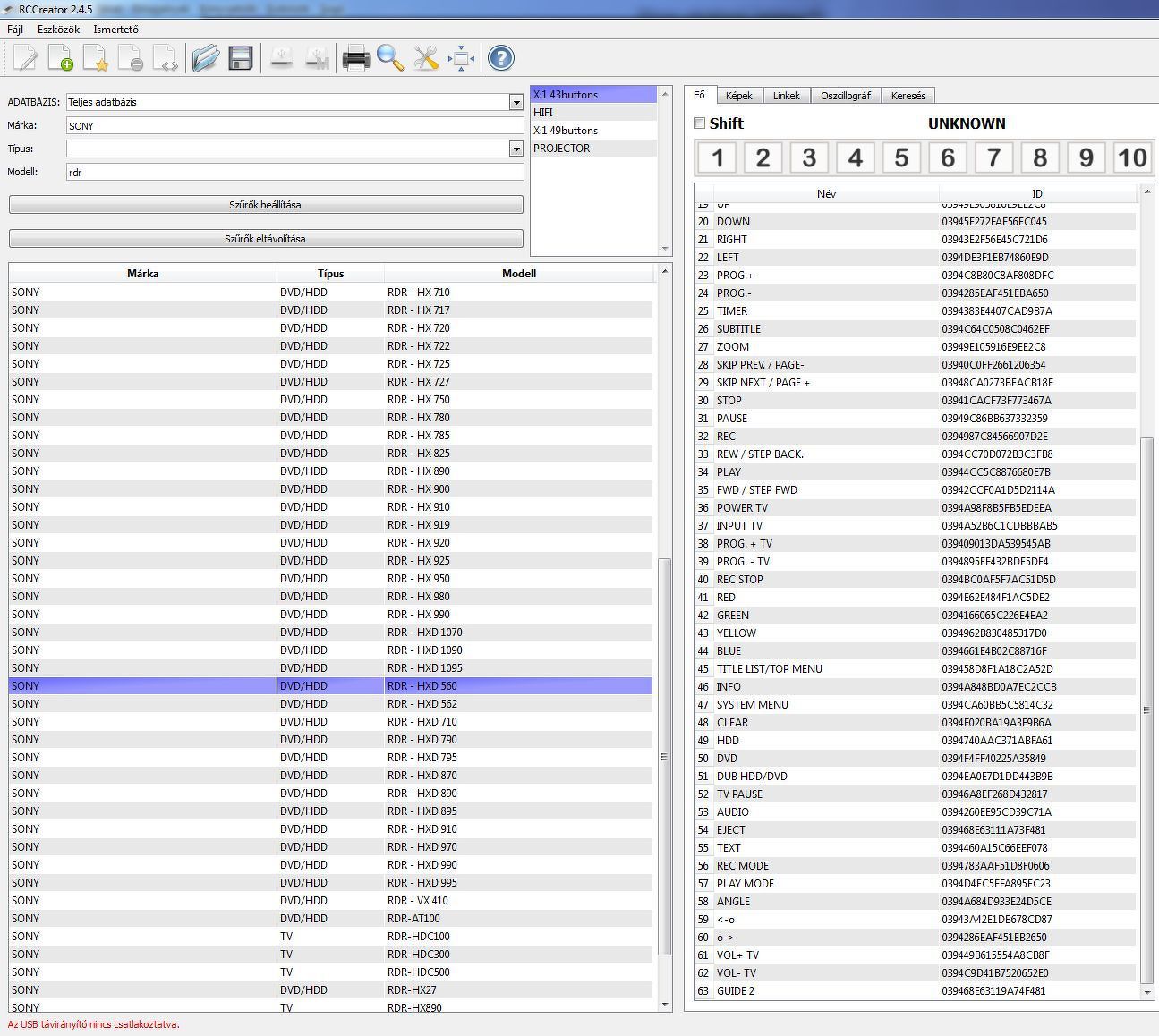
Task: Select the POWER TV key row
Action: pos(916,508)
